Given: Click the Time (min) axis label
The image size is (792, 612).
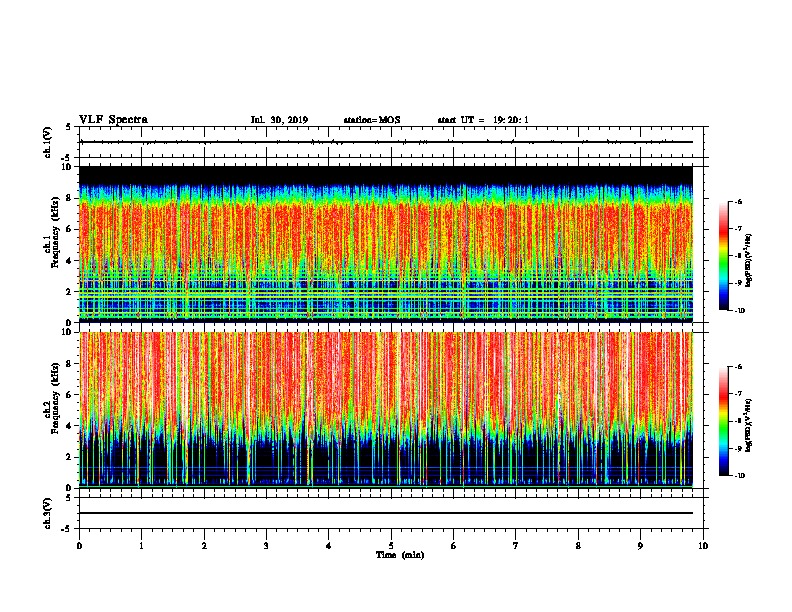Looking at the screenshot, I should (x=400, y=555).
